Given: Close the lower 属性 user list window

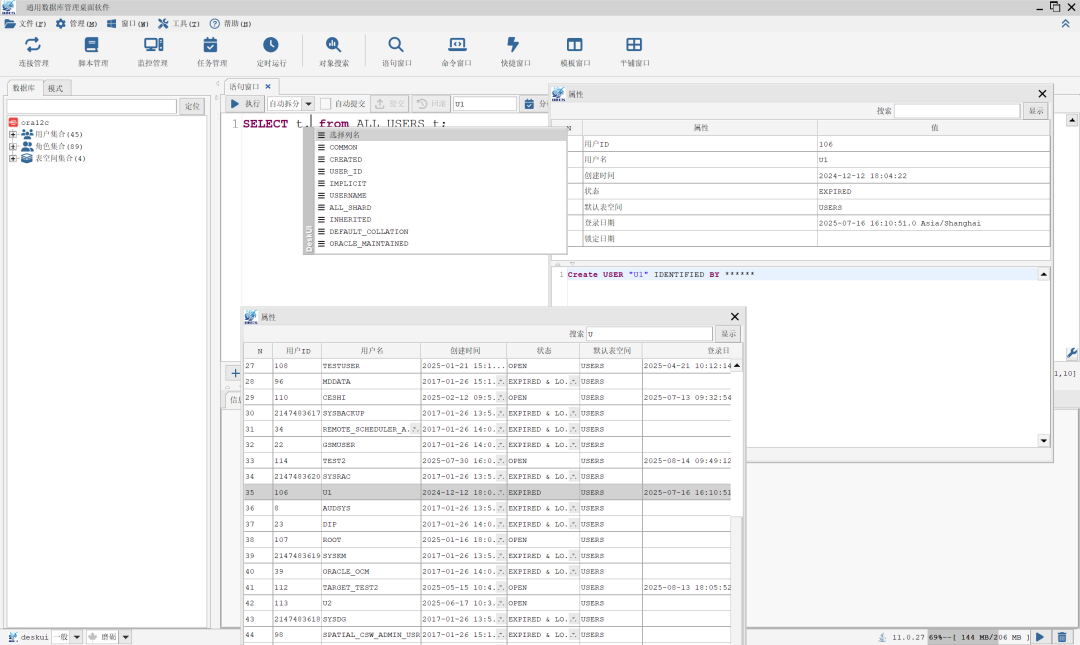Looking at the screenshot, I should [734, 316].
